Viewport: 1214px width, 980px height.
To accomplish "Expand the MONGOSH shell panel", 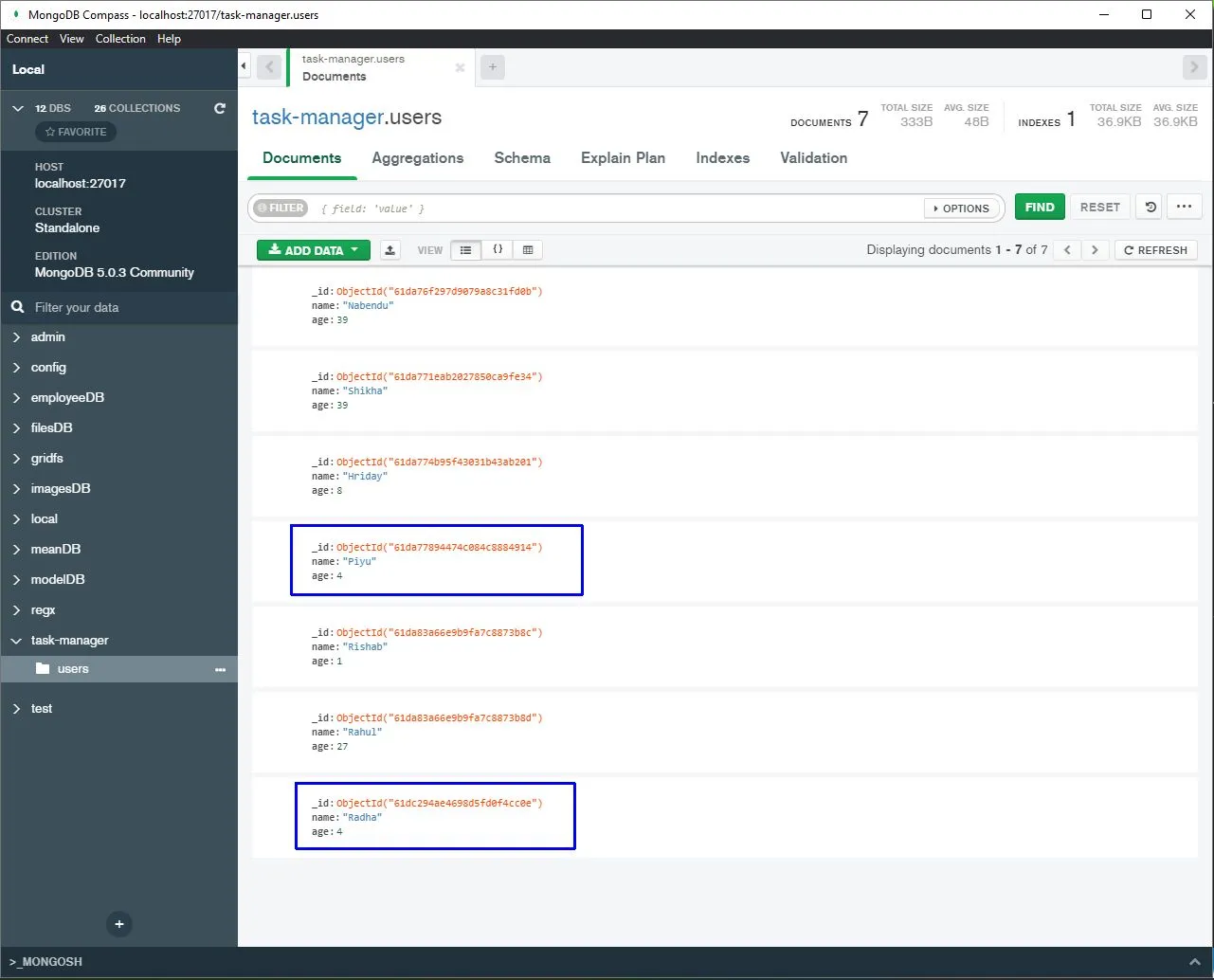I will pos(1193,961).
